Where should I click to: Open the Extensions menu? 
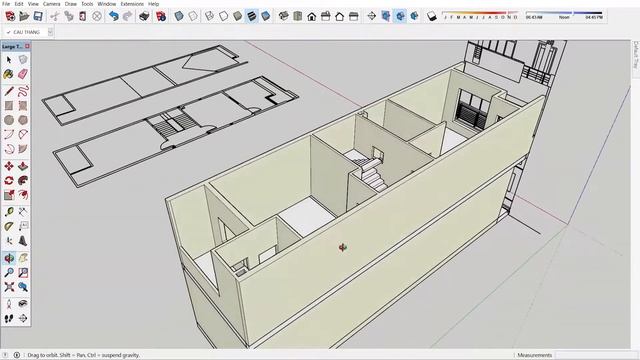(x=132, y=4)
